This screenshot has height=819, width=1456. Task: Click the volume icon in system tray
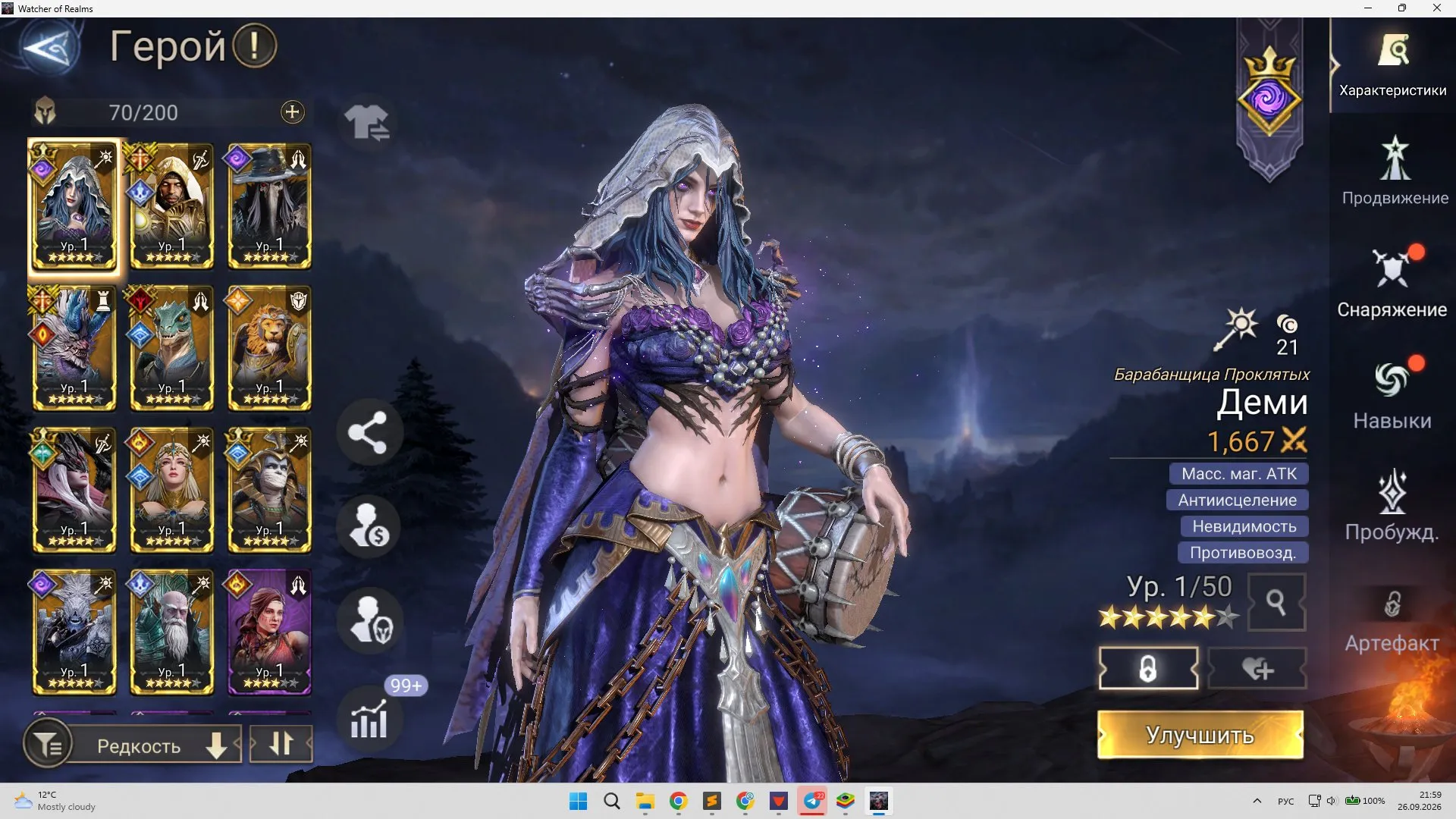pyautogui.click(x=1331, y=801)
